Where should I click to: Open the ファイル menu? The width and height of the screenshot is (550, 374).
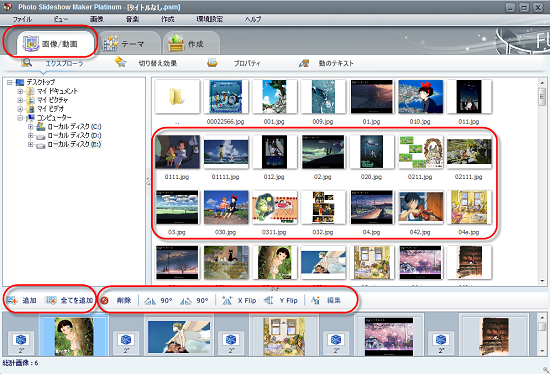[22, 19]
